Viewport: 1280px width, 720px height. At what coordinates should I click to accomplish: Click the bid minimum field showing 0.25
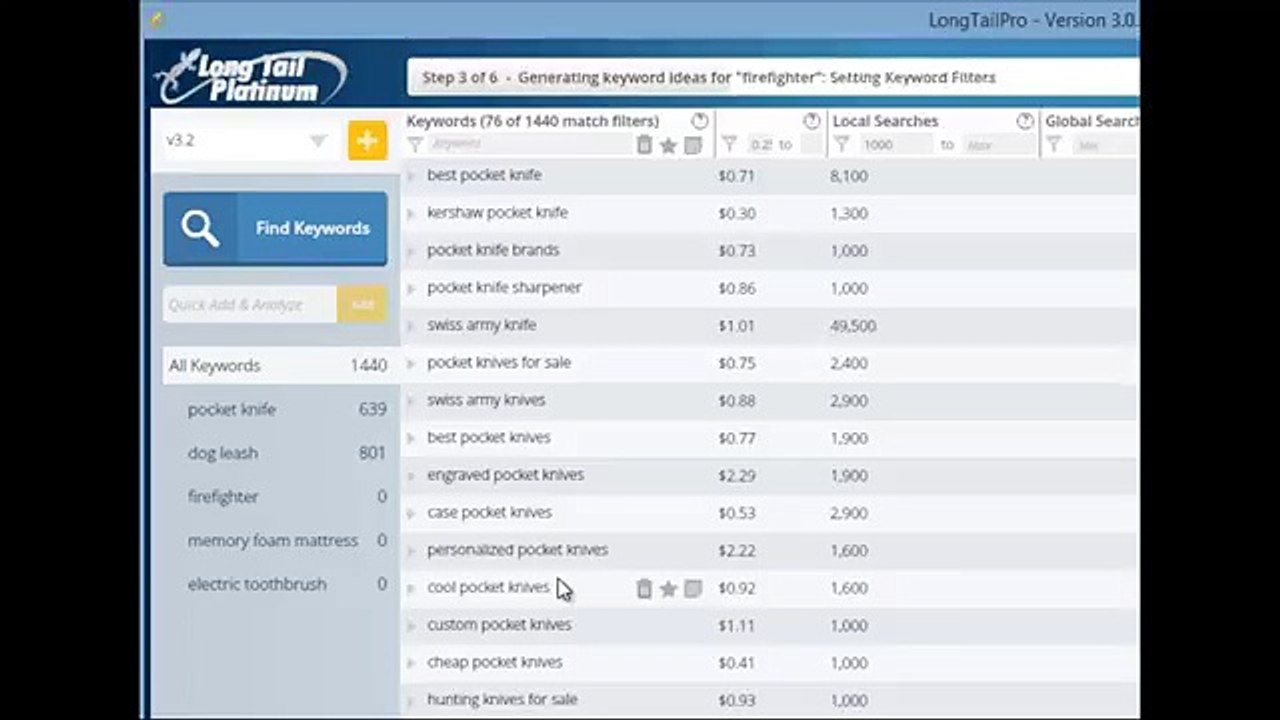click(760, 145)
